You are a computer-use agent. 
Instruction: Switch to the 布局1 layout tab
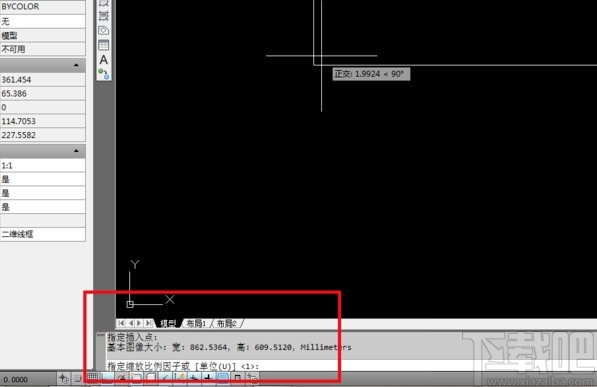[196, 323]
